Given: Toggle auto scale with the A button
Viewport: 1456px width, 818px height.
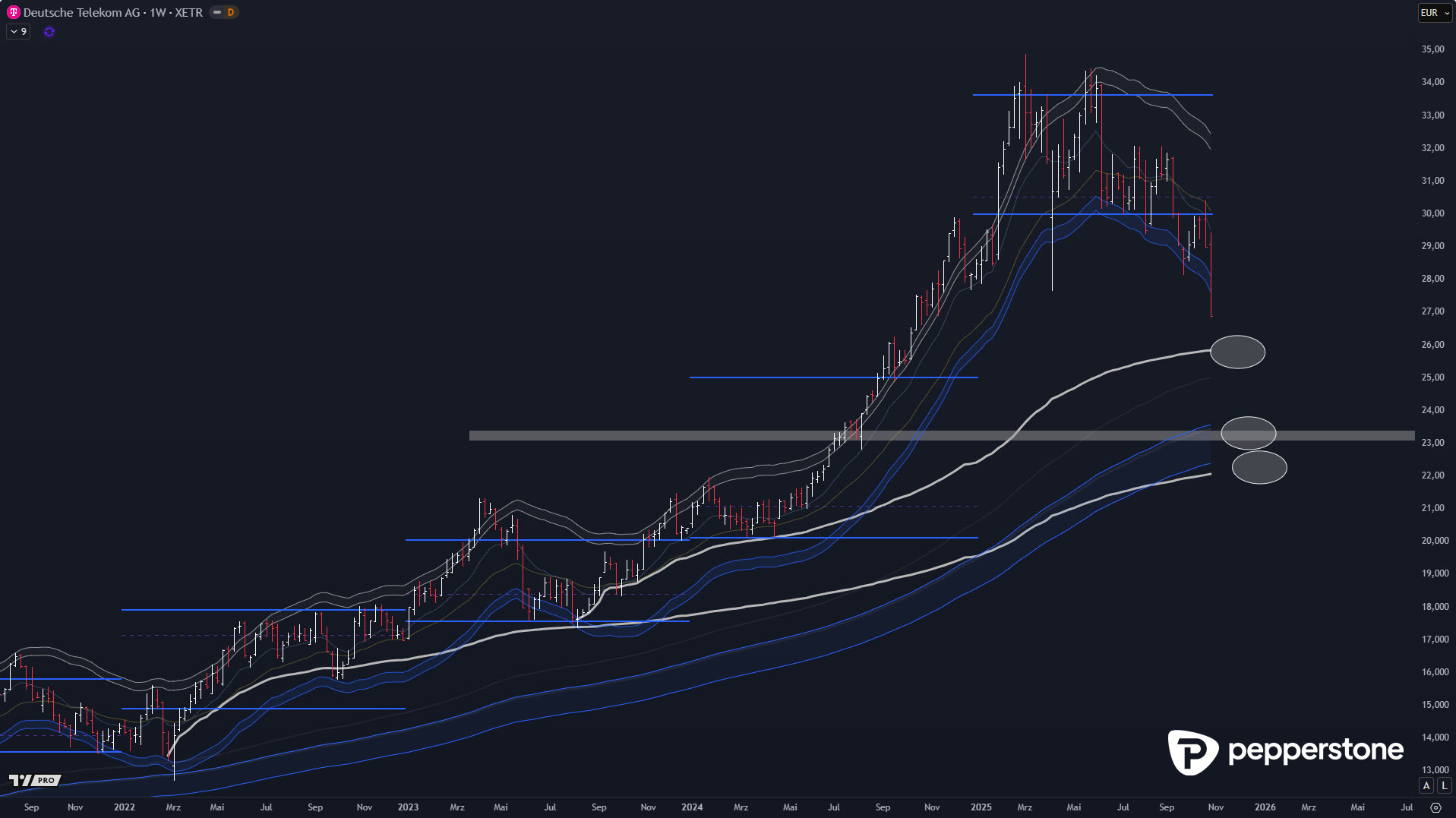Looking at the screenshot, I should [x=1426, y=785].
